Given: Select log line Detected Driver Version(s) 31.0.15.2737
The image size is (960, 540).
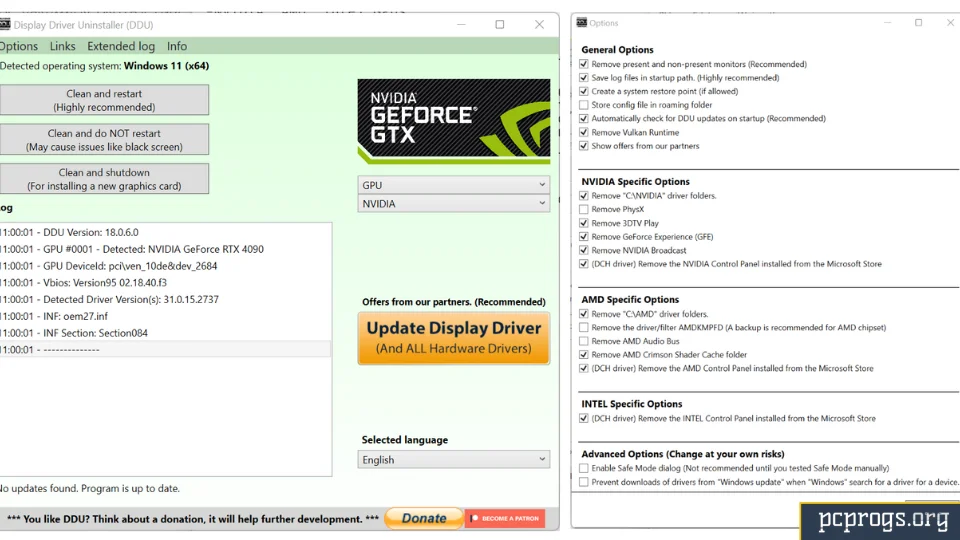Looking at the screenshot, I should pyautogui.click(x=165, y=299).
